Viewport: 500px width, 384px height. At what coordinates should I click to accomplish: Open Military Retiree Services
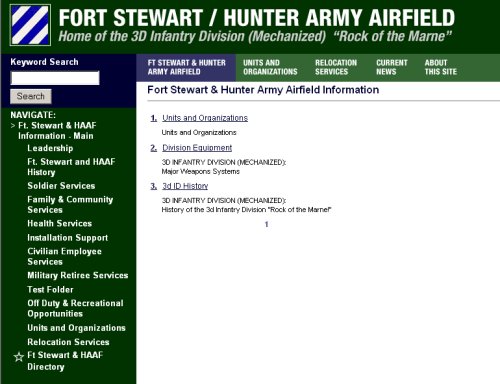[78, 275]
